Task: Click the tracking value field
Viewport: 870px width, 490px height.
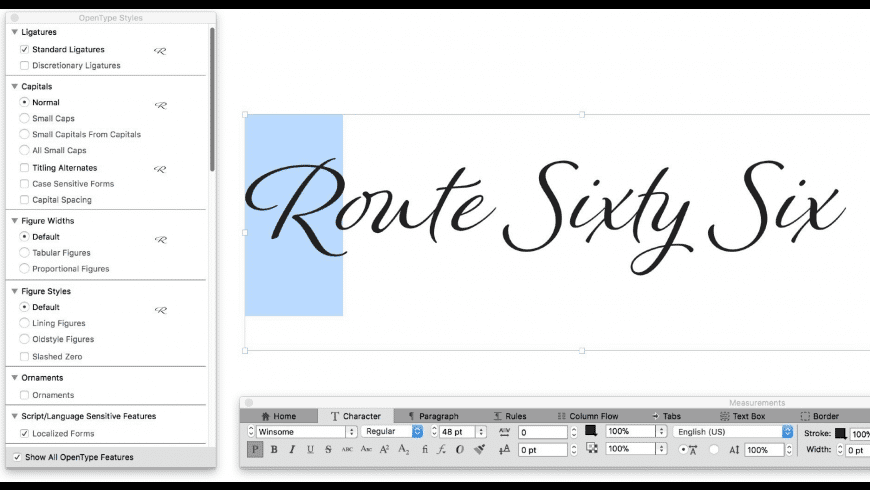Action: coord(543,432)
